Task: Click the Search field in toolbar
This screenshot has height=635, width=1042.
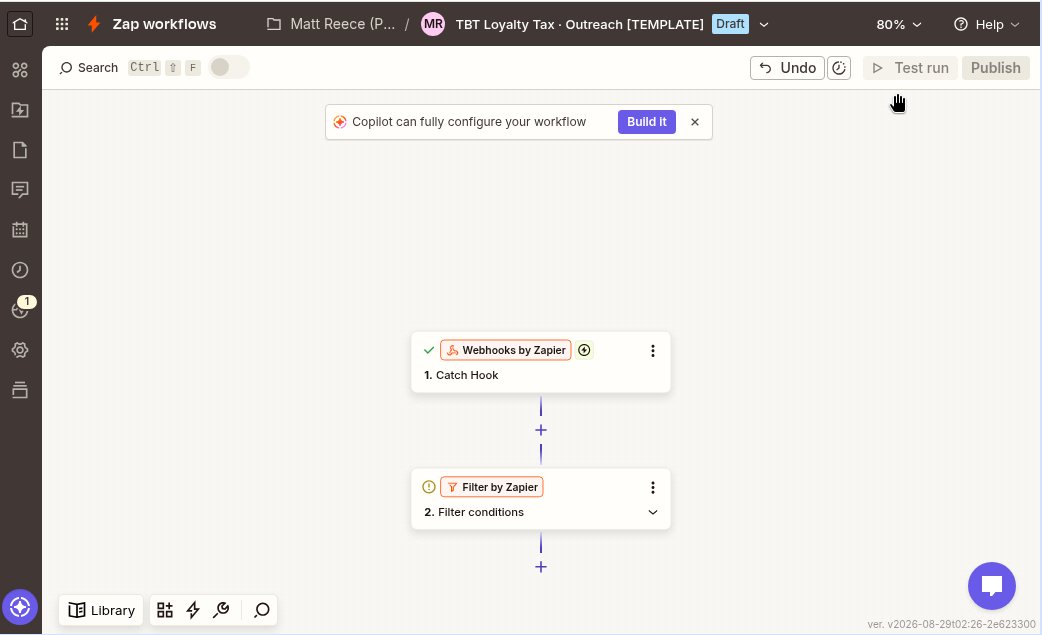Action: click(x=88, y=68)
